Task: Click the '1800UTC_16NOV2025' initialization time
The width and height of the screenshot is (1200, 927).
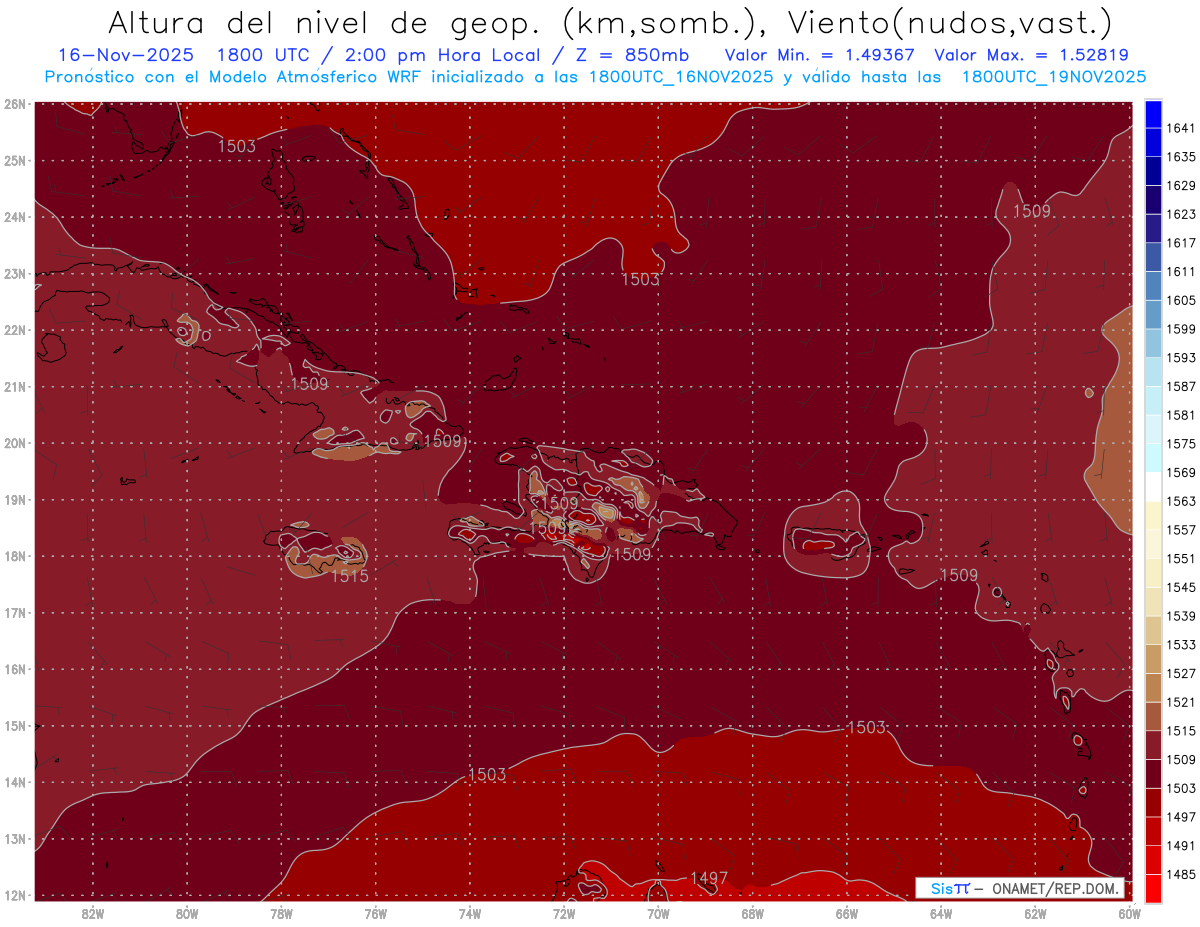Action: click(680, 77)
